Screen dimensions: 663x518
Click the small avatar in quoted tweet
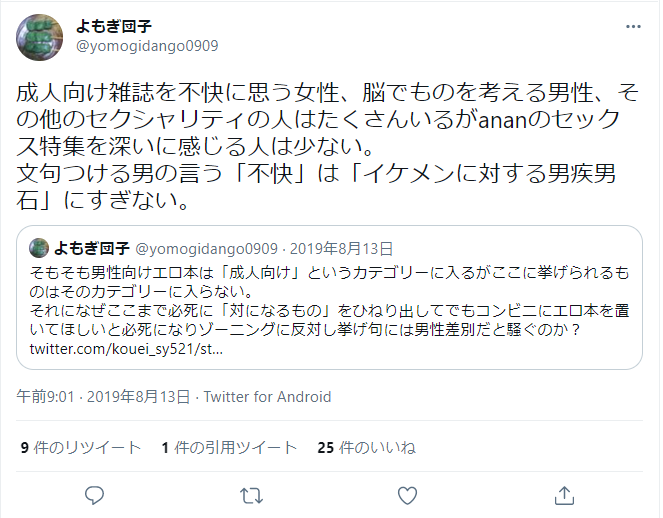(x=39, y=248)
